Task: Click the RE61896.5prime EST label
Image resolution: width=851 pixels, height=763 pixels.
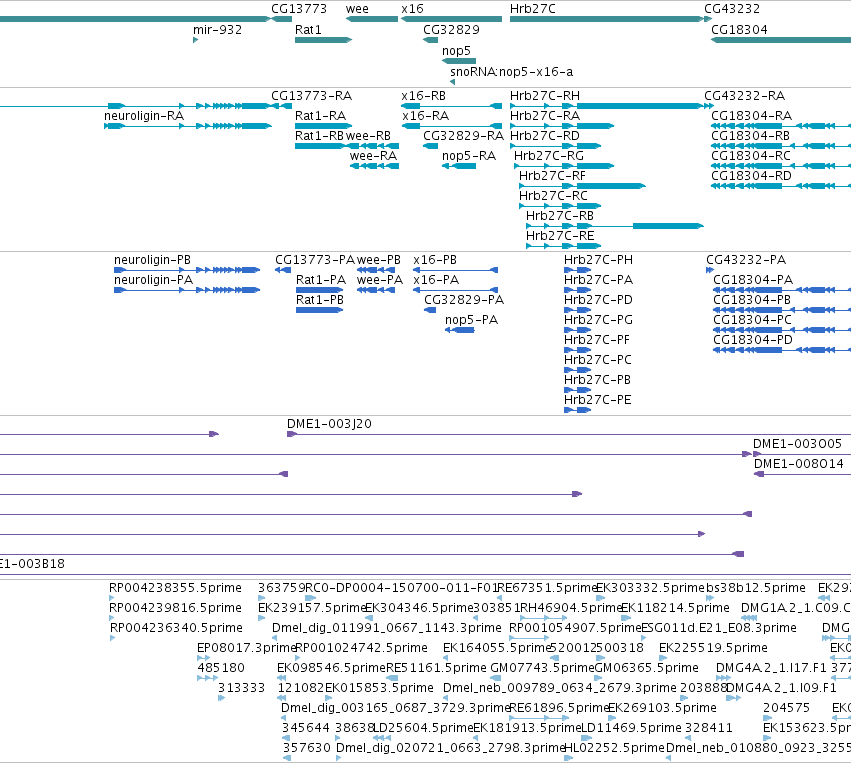Action: click(558, 708)
